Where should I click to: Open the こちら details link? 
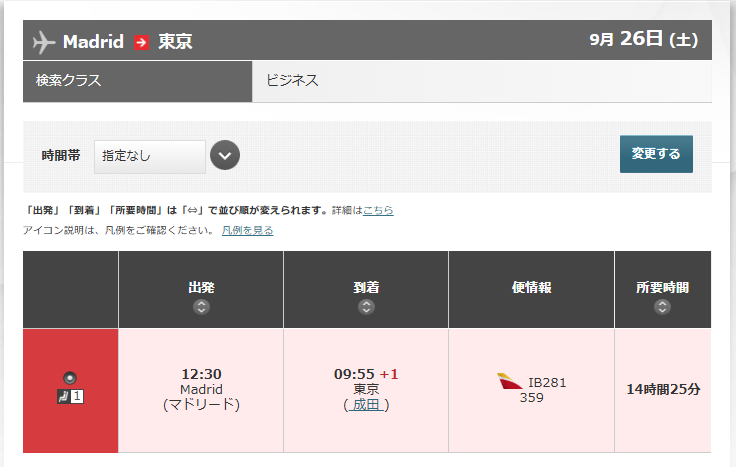coord(378,211)
